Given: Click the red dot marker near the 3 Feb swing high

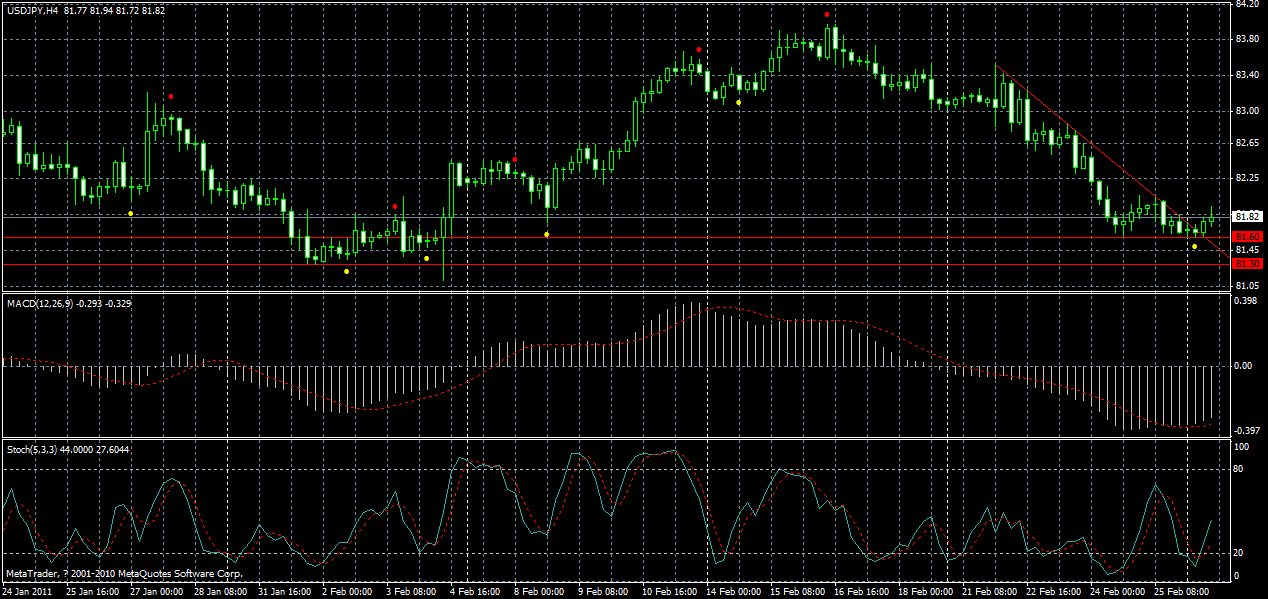Looking at the screenshot, I should 394,206.
